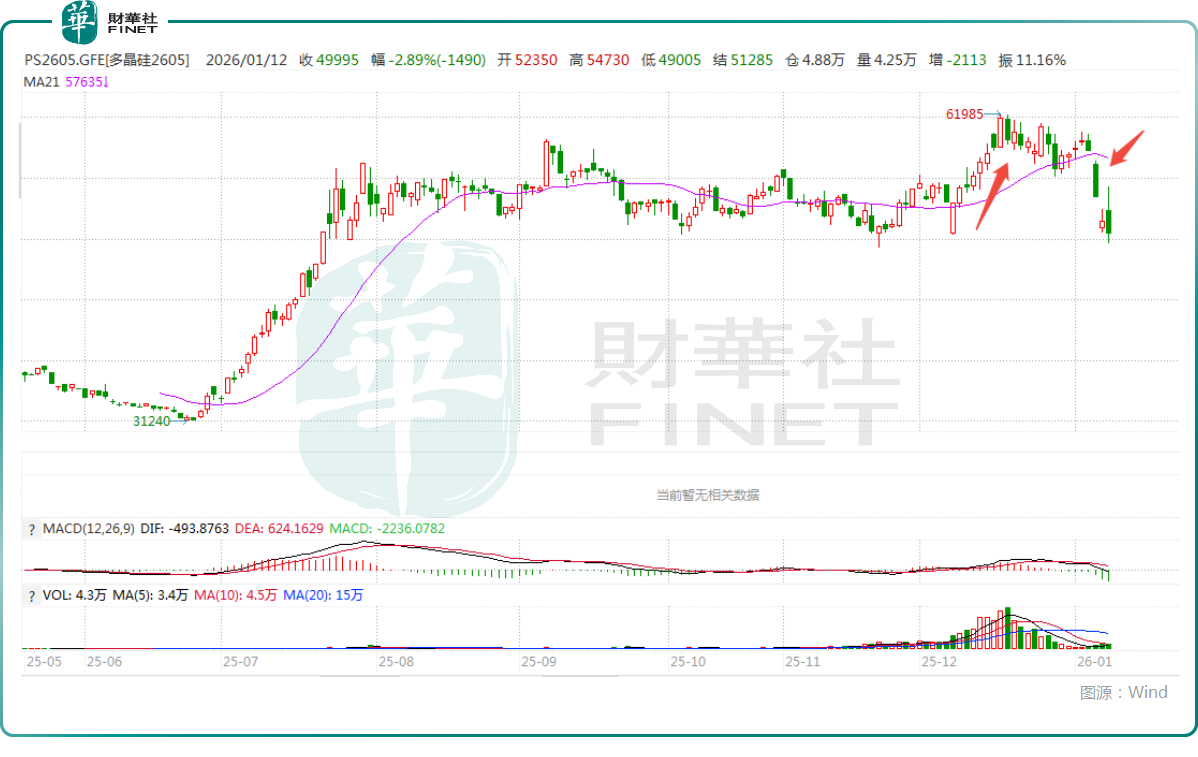
Task: Click the downward-pointing red arrow annotation
Action: (x=1126, y=147)
